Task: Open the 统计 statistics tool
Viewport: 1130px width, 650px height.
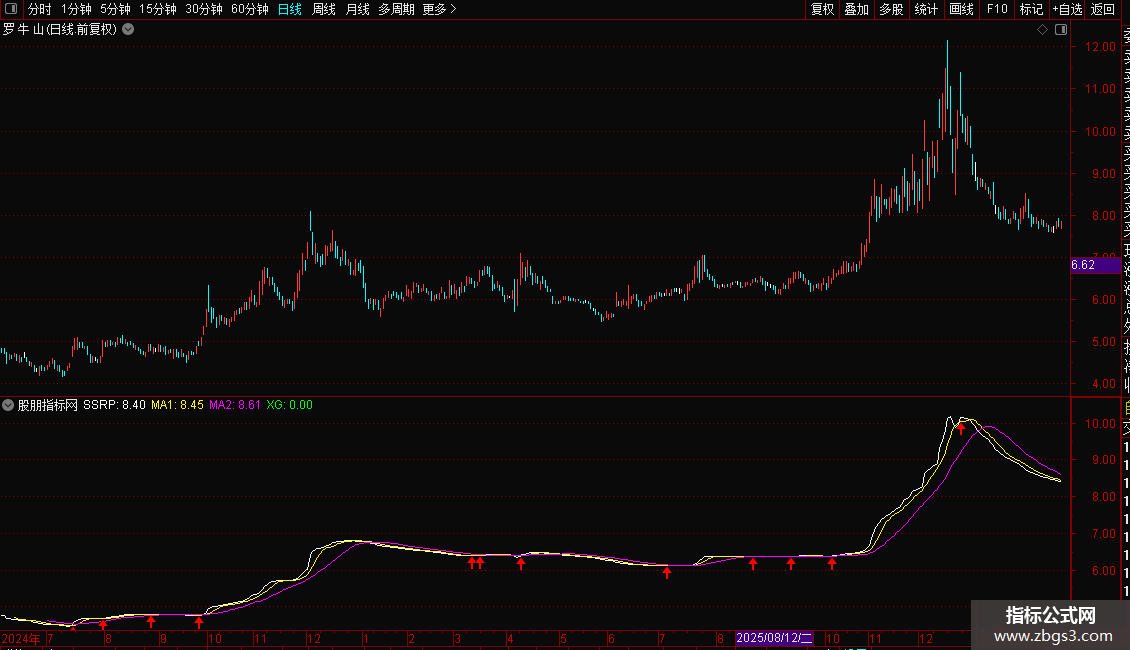Action: tap(926, 9)
